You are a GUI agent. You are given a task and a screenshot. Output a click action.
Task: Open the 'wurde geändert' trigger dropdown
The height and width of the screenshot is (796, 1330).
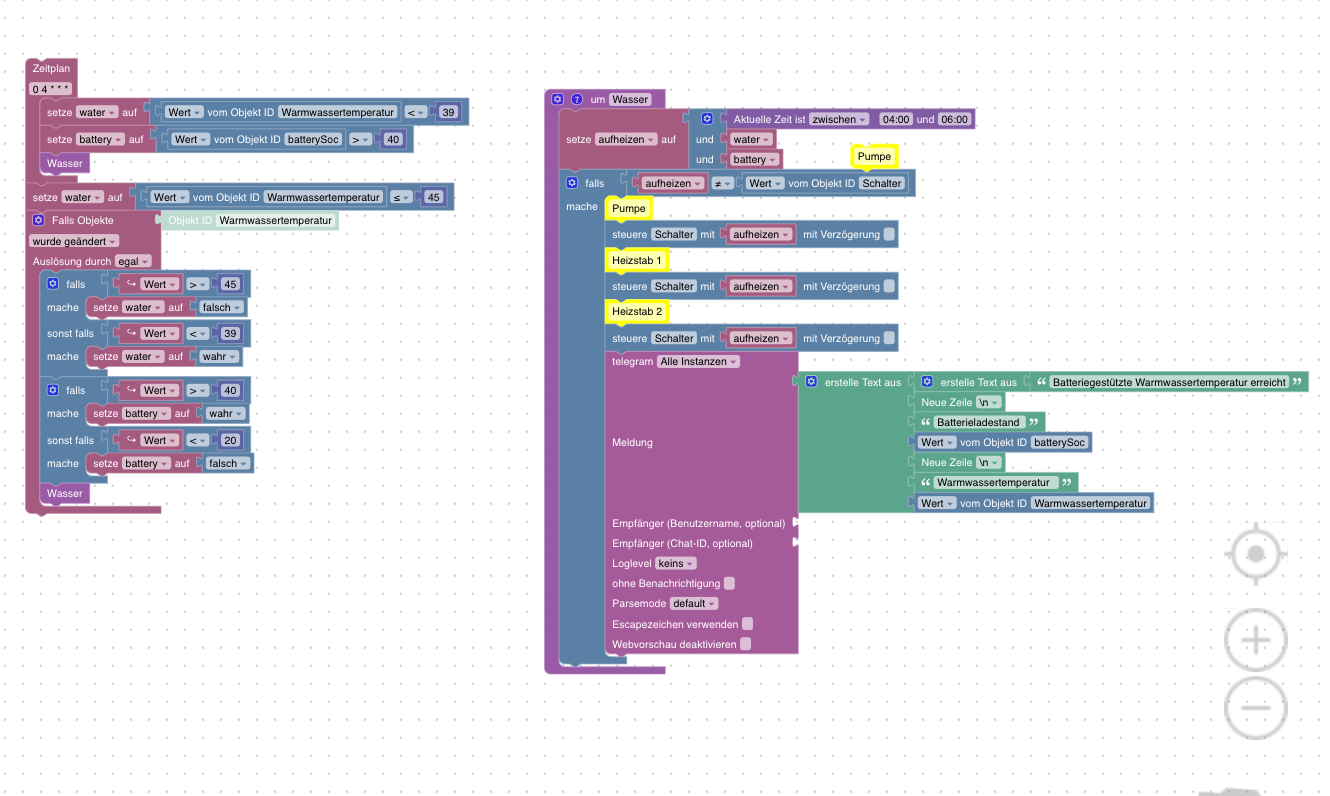click(x=74, y=241)
